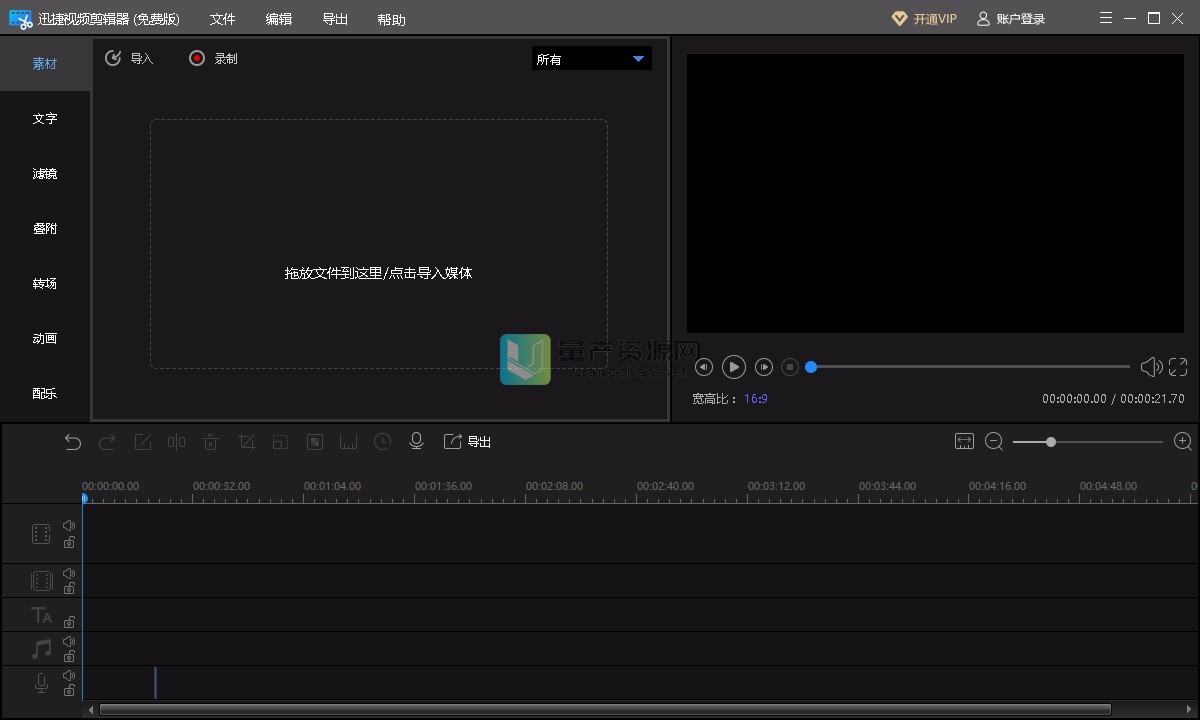Stop the preview playback
This screenshot has height=720, width=1200.
(x=790, y=367)
